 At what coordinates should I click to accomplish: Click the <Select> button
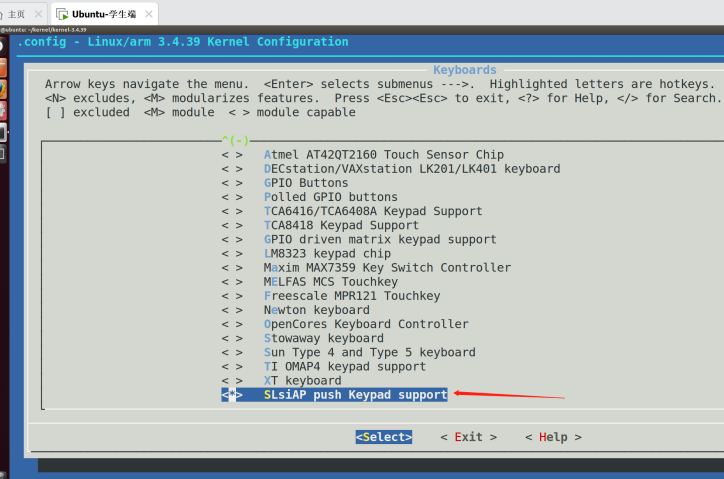click(384, 437)
